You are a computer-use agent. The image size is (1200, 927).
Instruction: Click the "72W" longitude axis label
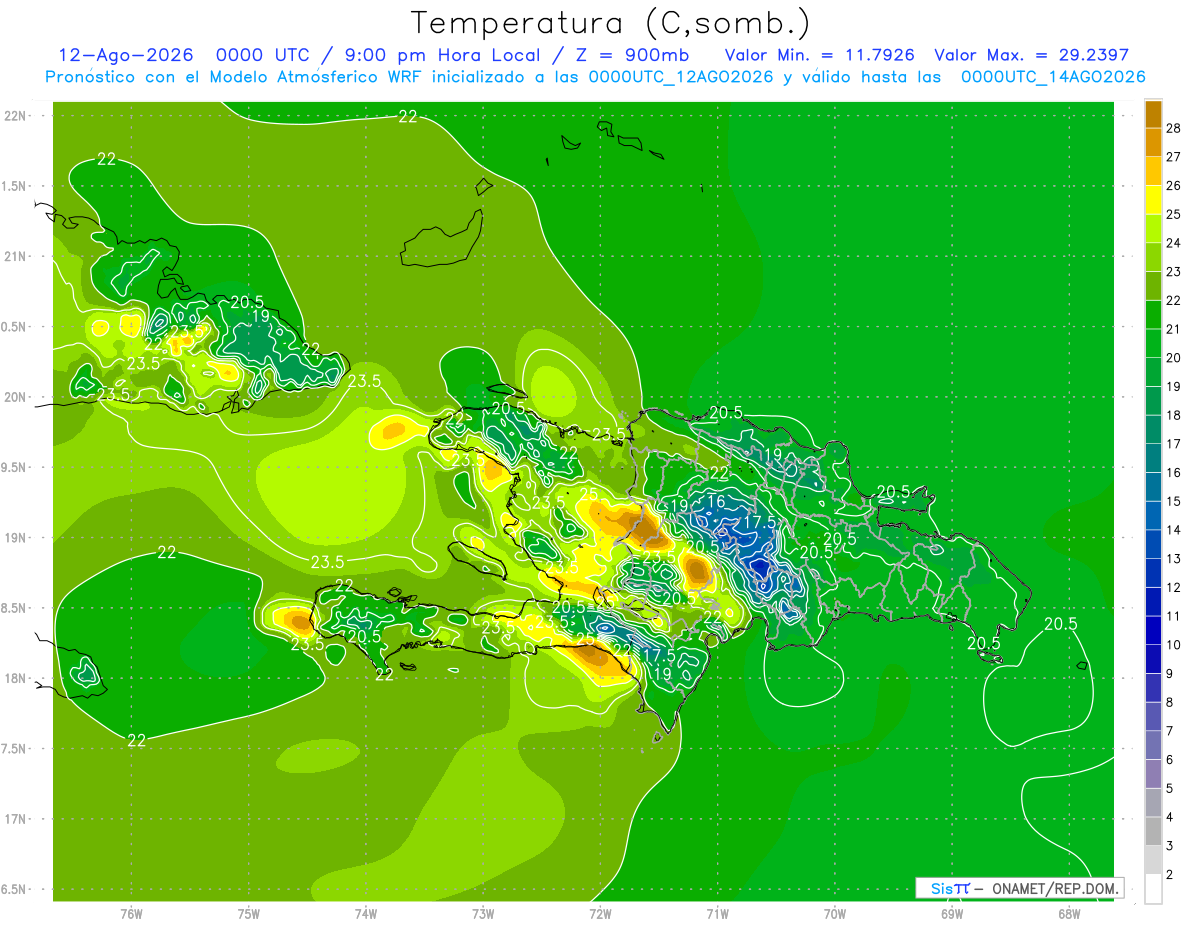pyautogui.click(x=600, y=913)
